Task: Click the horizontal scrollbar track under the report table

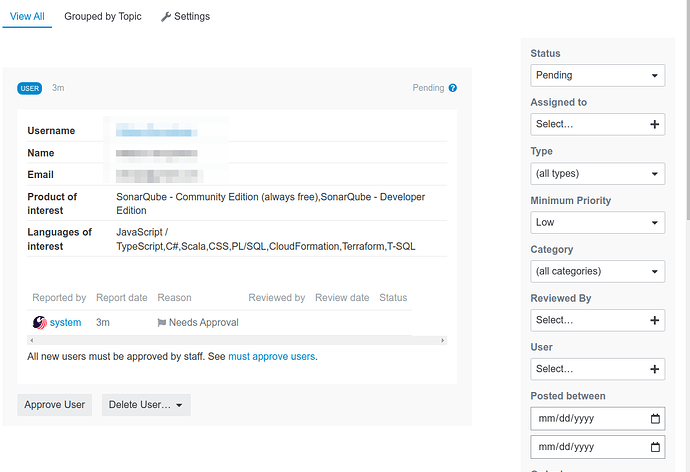Action: pos(237,340)
